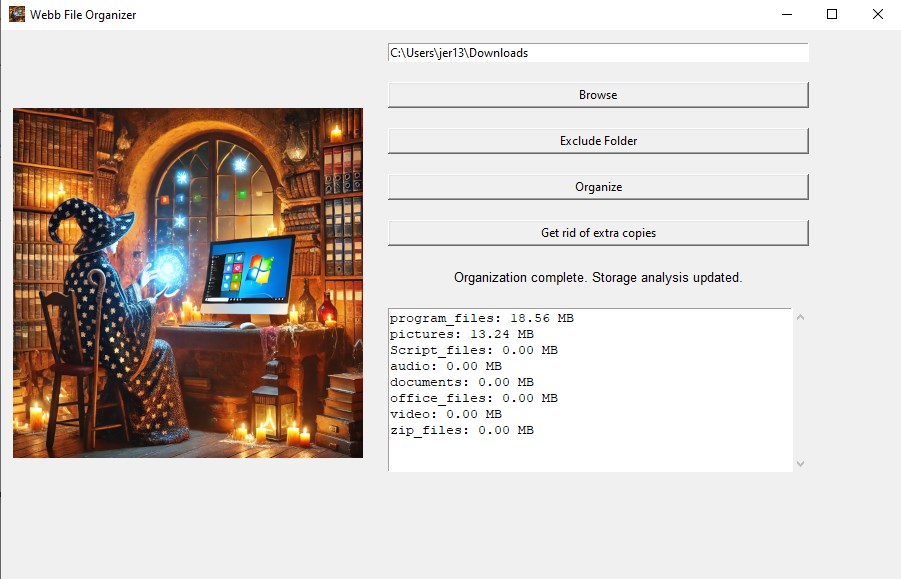This screenshot has width=901, height=579.
Task: Select the program_files: 18.56 MB line
Action: [x=482, y=318]
